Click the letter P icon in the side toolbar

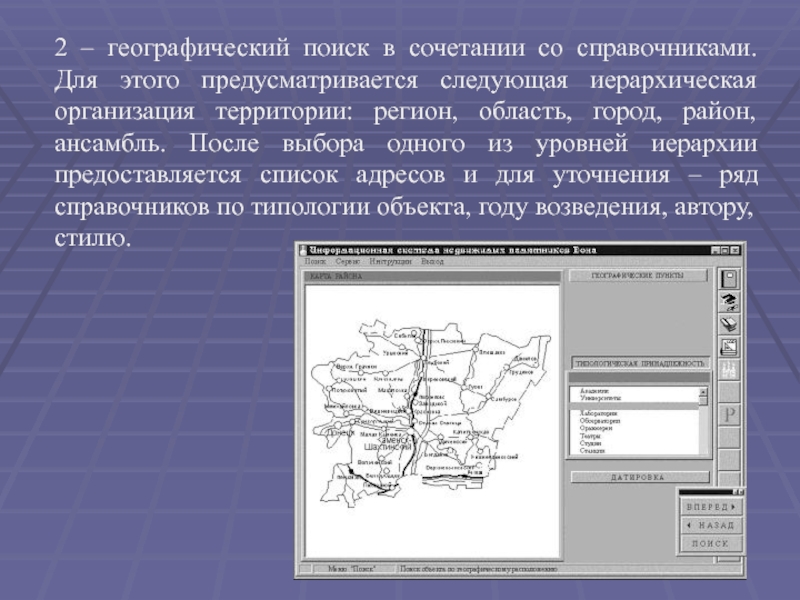(x=730, y=414)
